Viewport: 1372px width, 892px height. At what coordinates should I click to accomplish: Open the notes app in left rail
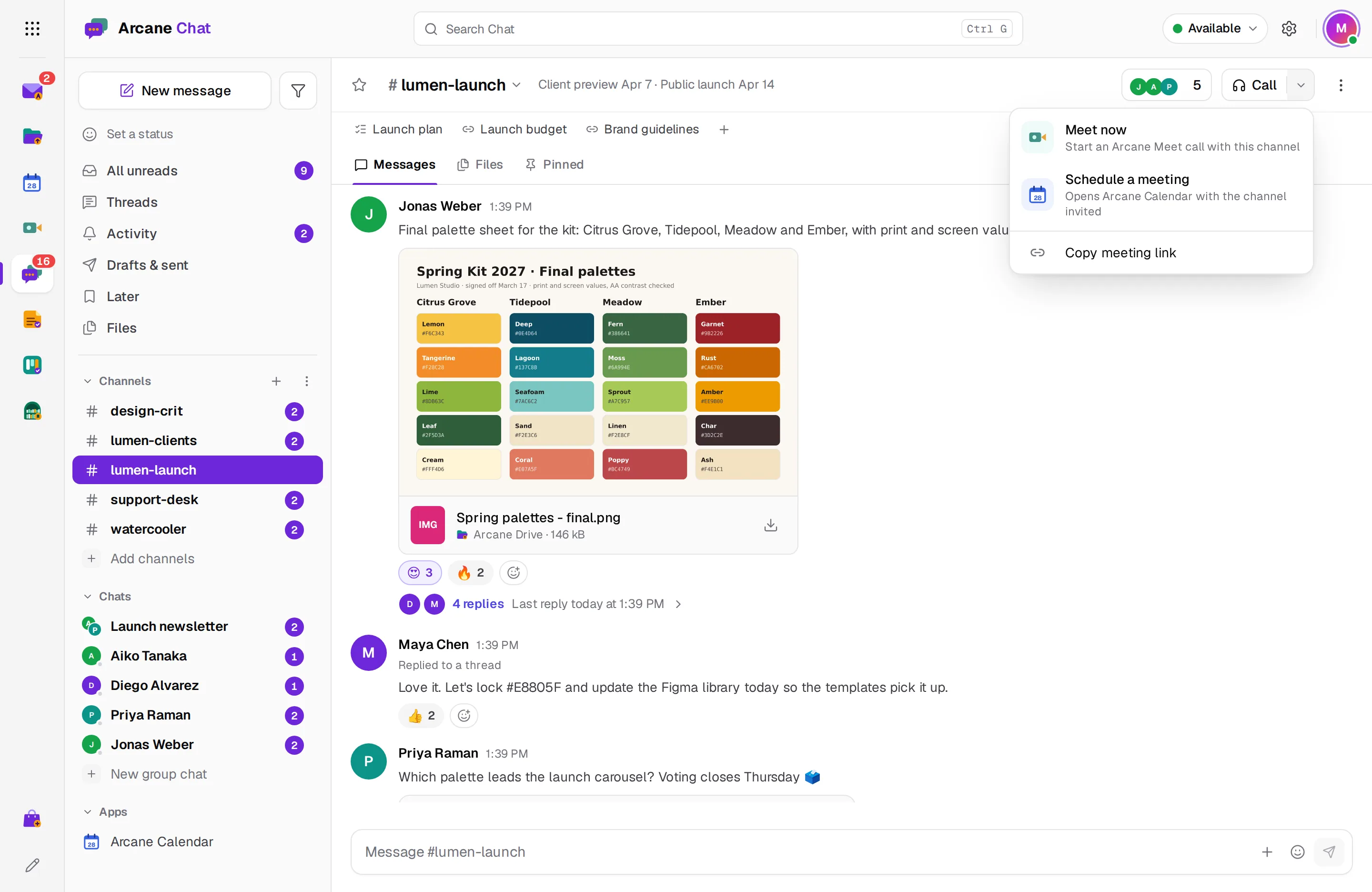(x=32, y=319)
